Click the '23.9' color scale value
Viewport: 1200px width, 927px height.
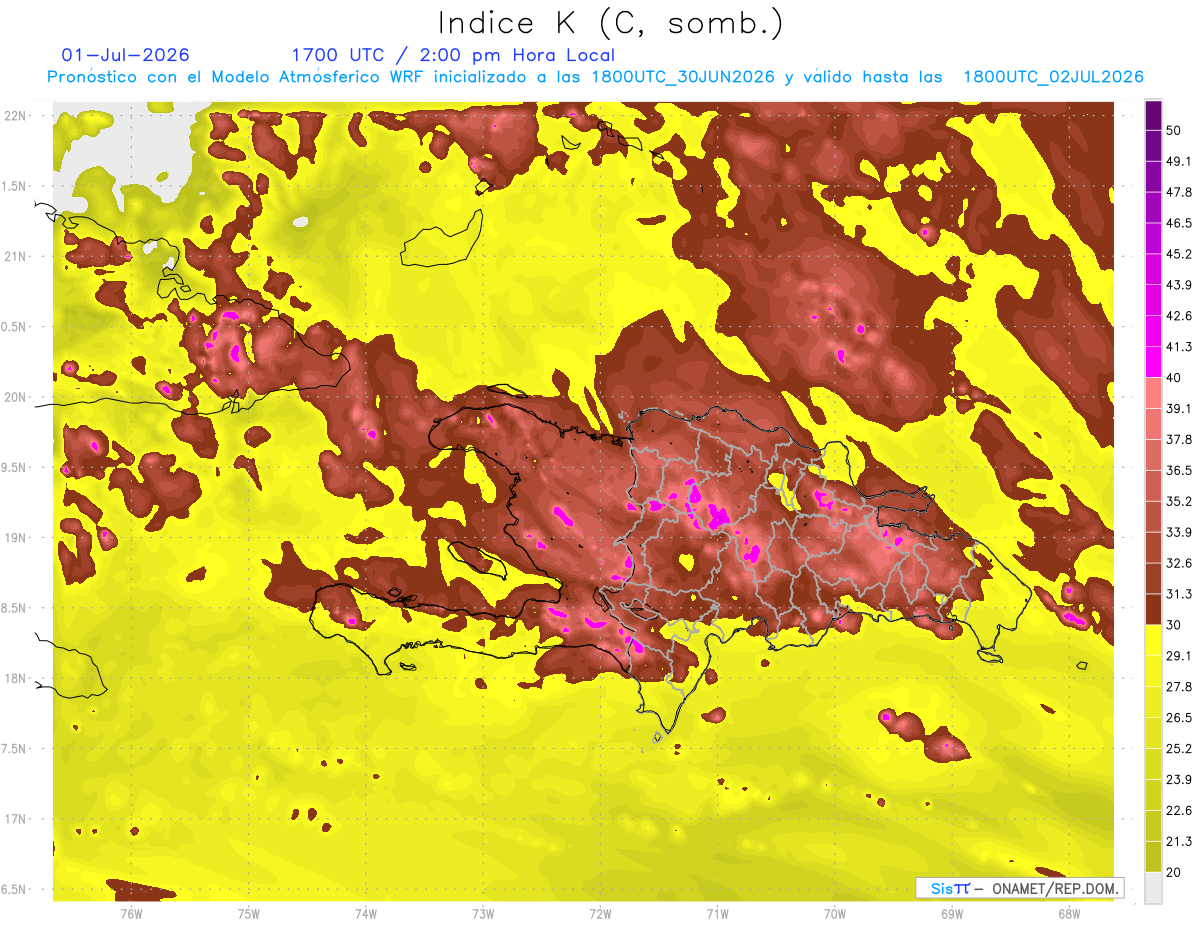pos(1178,780)
